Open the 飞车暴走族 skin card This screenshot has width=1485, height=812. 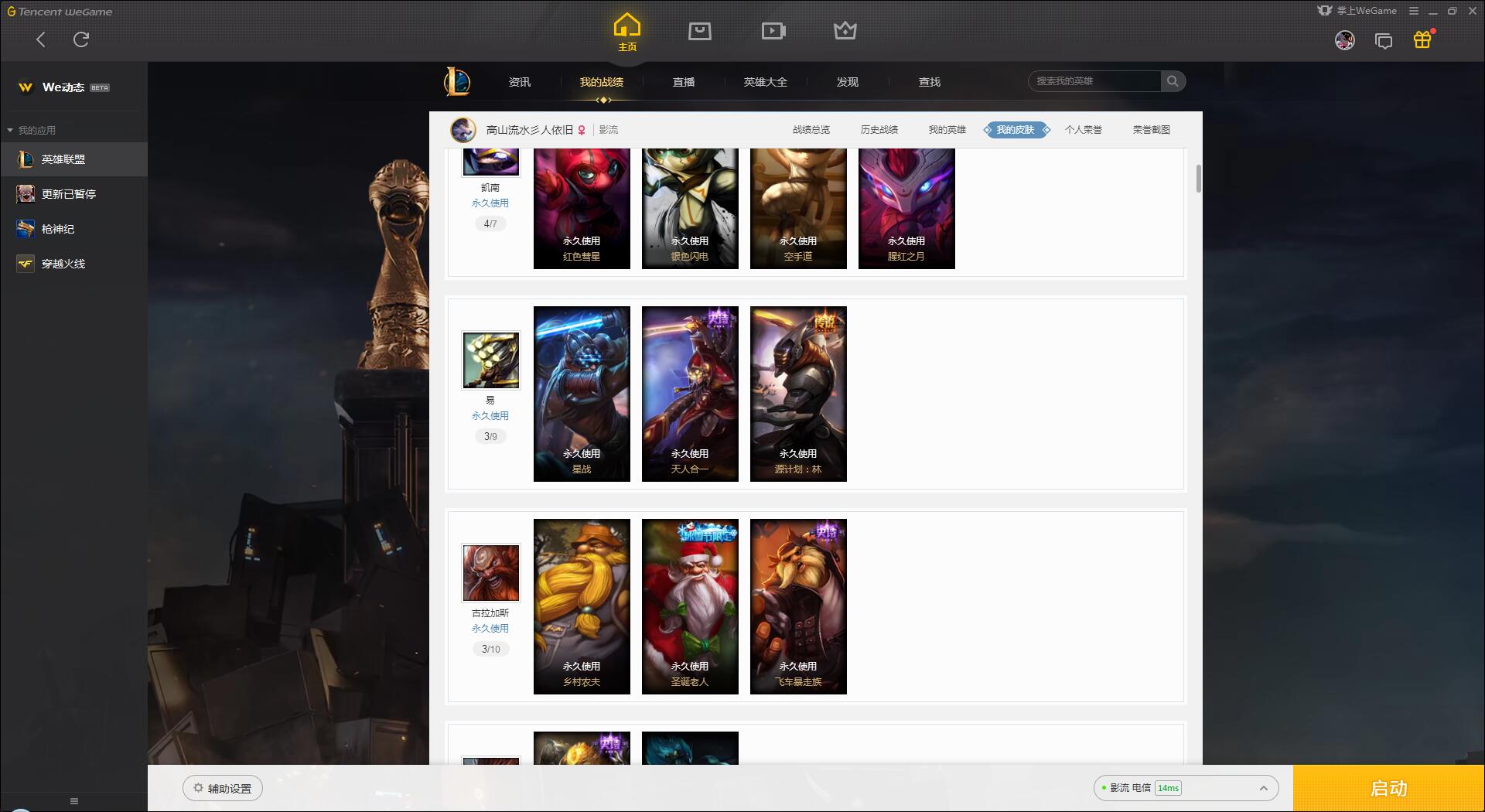coord(798,606)
